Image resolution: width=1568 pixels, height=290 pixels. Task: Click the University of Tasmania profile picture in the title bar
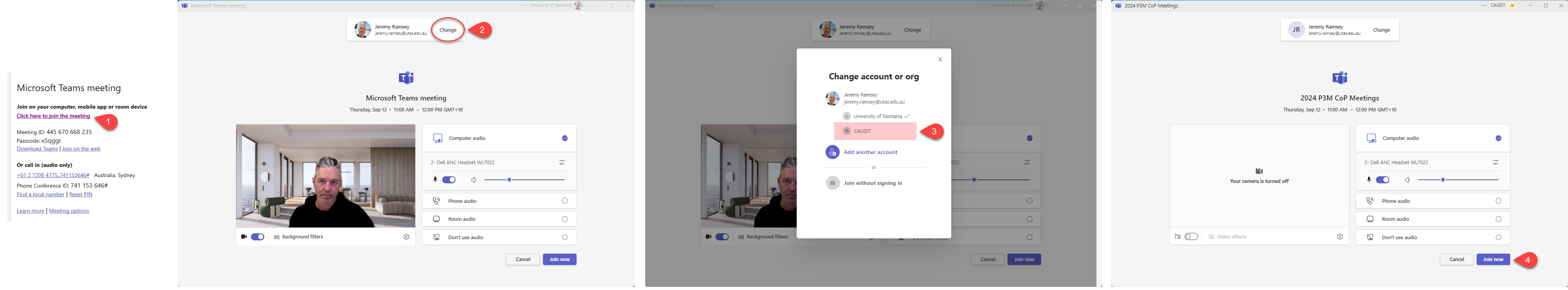pos(579,5)
